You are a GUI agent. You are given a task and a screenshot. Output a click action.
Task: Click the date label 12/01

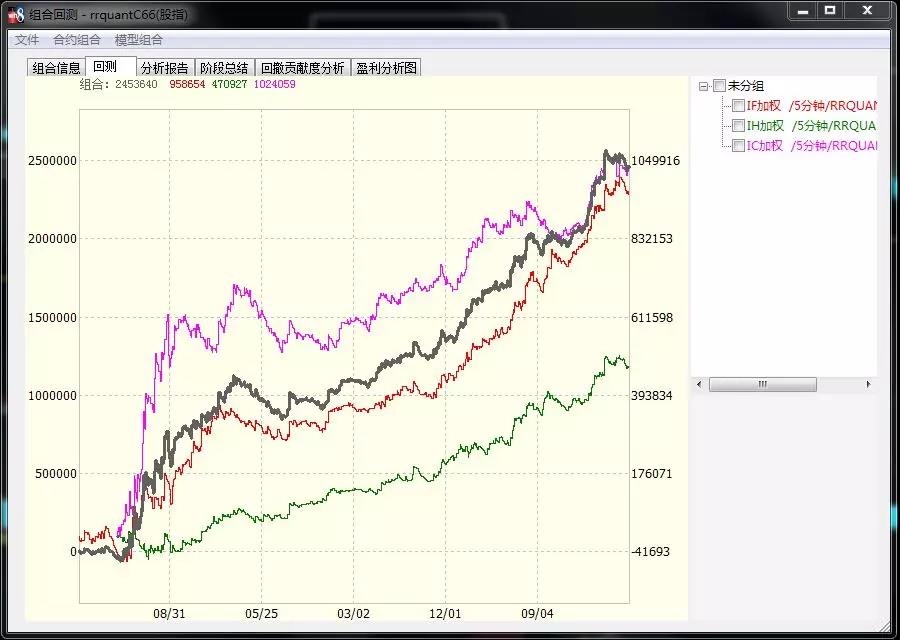click(x=445, y=614)
